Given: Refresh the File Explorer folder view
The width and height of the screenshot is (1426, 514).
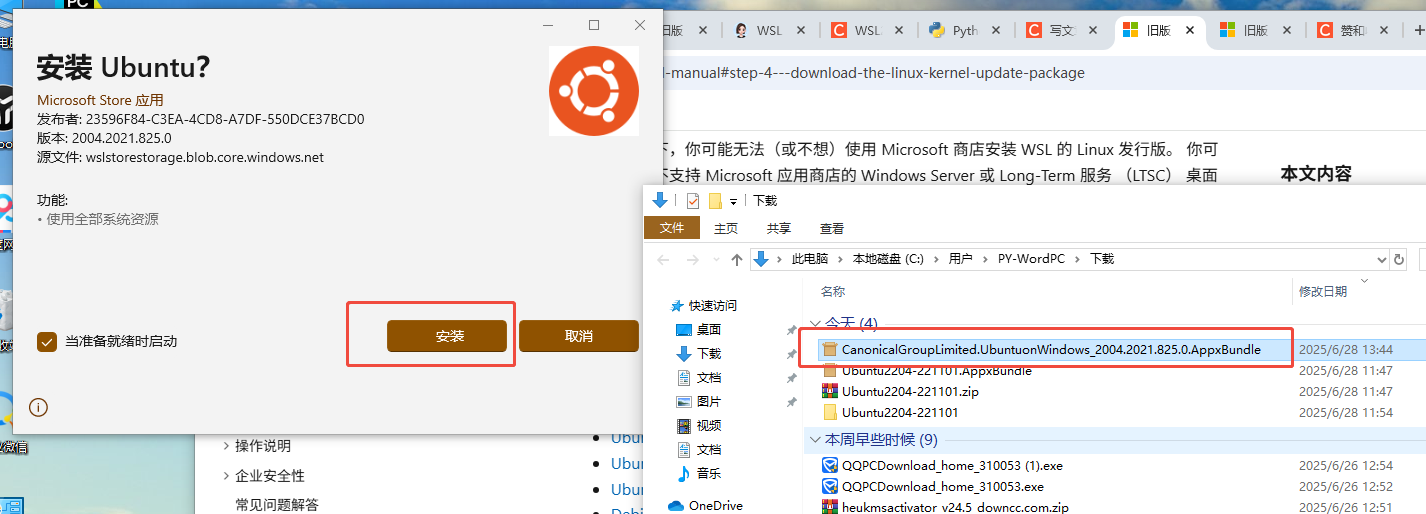Looking at the screenshot, I should 1398,259.
